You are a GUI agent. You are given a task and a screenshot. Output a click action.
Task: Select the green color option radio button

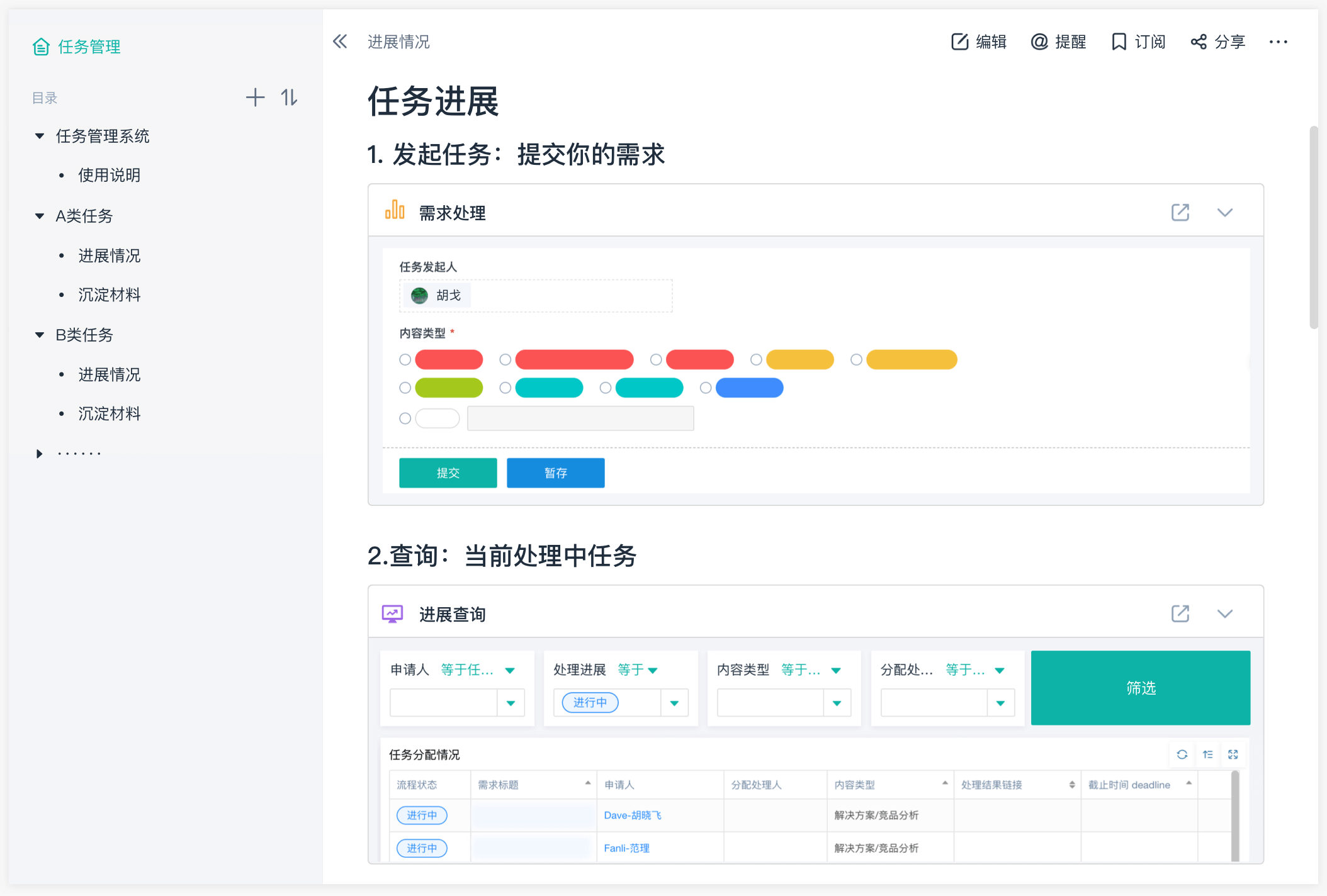(x=405, y=388)
